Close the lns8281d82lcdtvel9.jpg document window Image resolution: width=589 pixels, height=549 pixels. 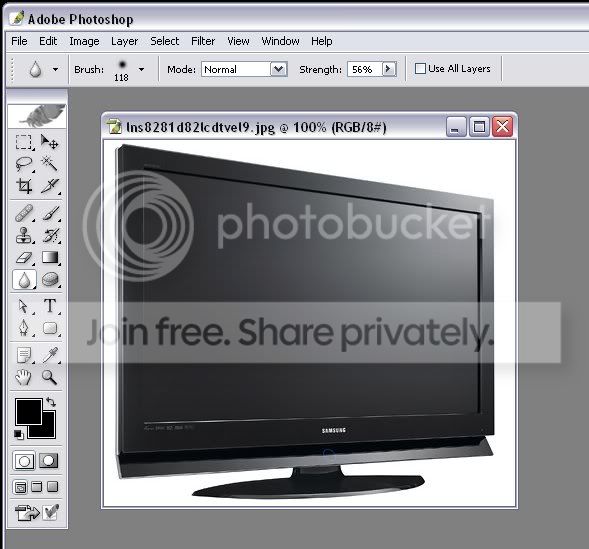tap(503, 127)
